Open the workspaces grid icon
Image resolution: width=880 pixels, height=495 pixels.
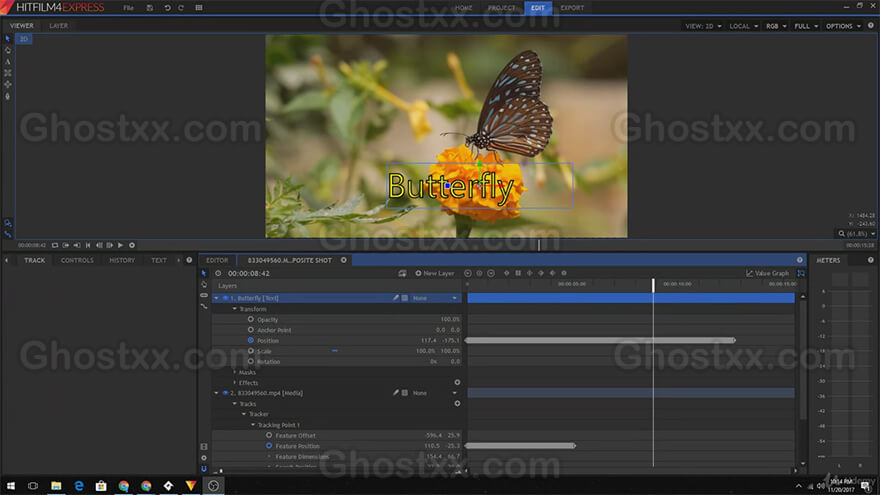click(x=199, y=8)
